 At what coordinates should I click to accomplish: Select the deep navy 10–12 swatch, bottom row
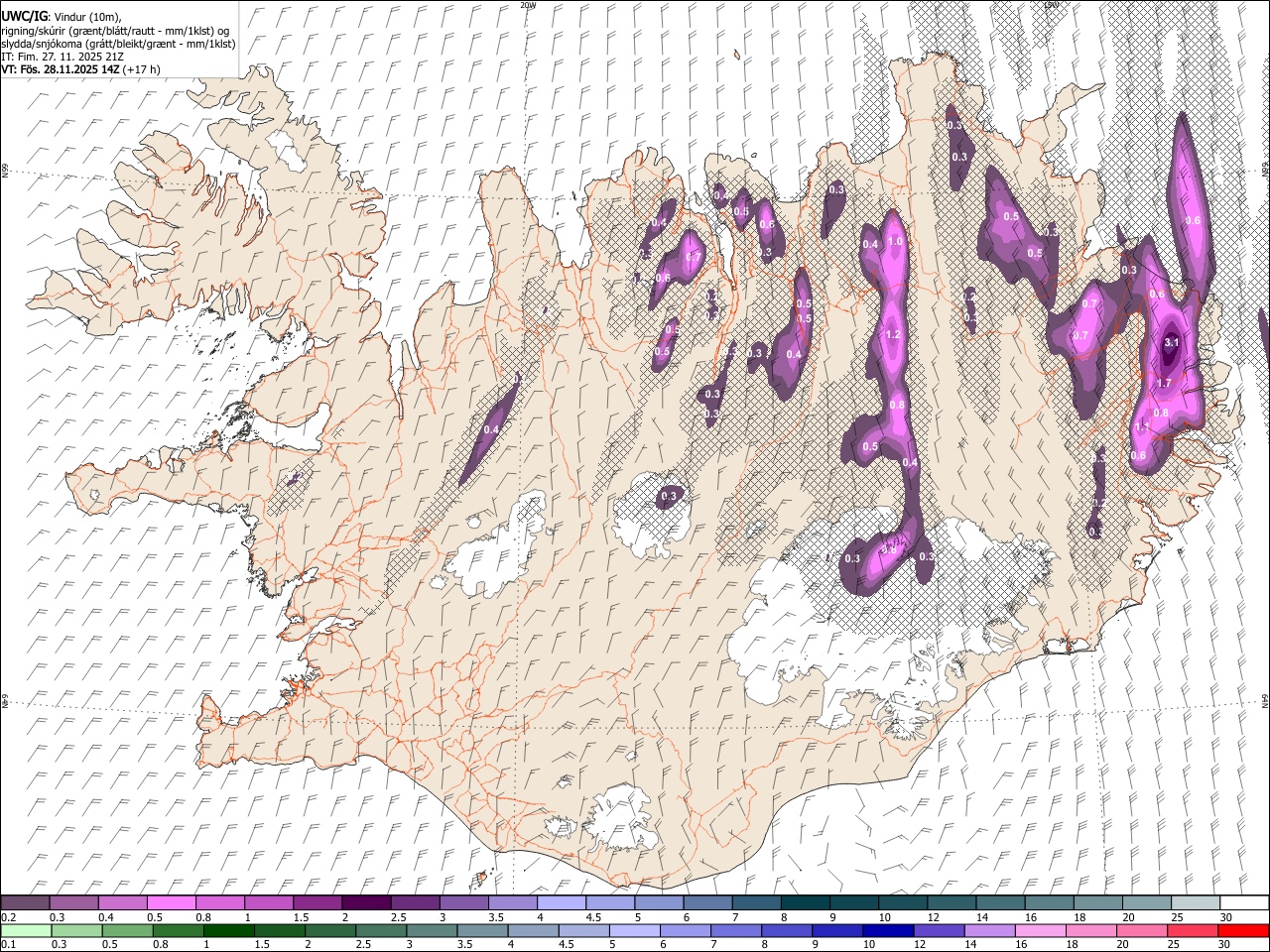(x=888, y=930)
